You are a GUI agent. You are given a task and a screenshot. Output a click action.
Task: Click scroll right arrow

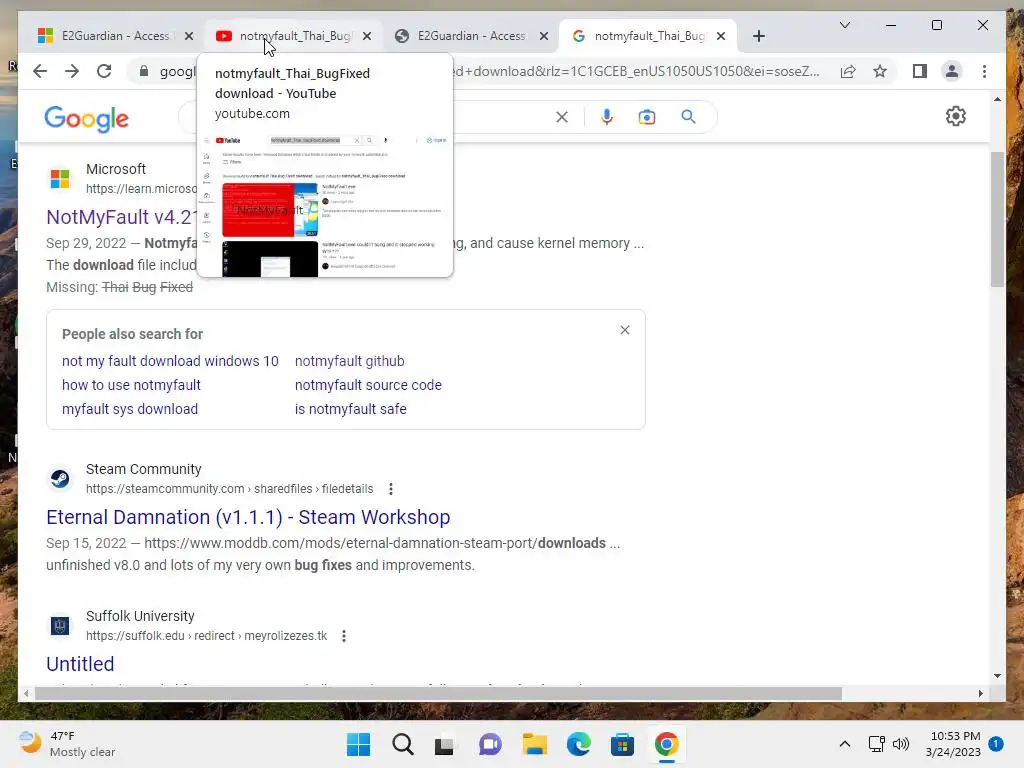tap(980, 694)
